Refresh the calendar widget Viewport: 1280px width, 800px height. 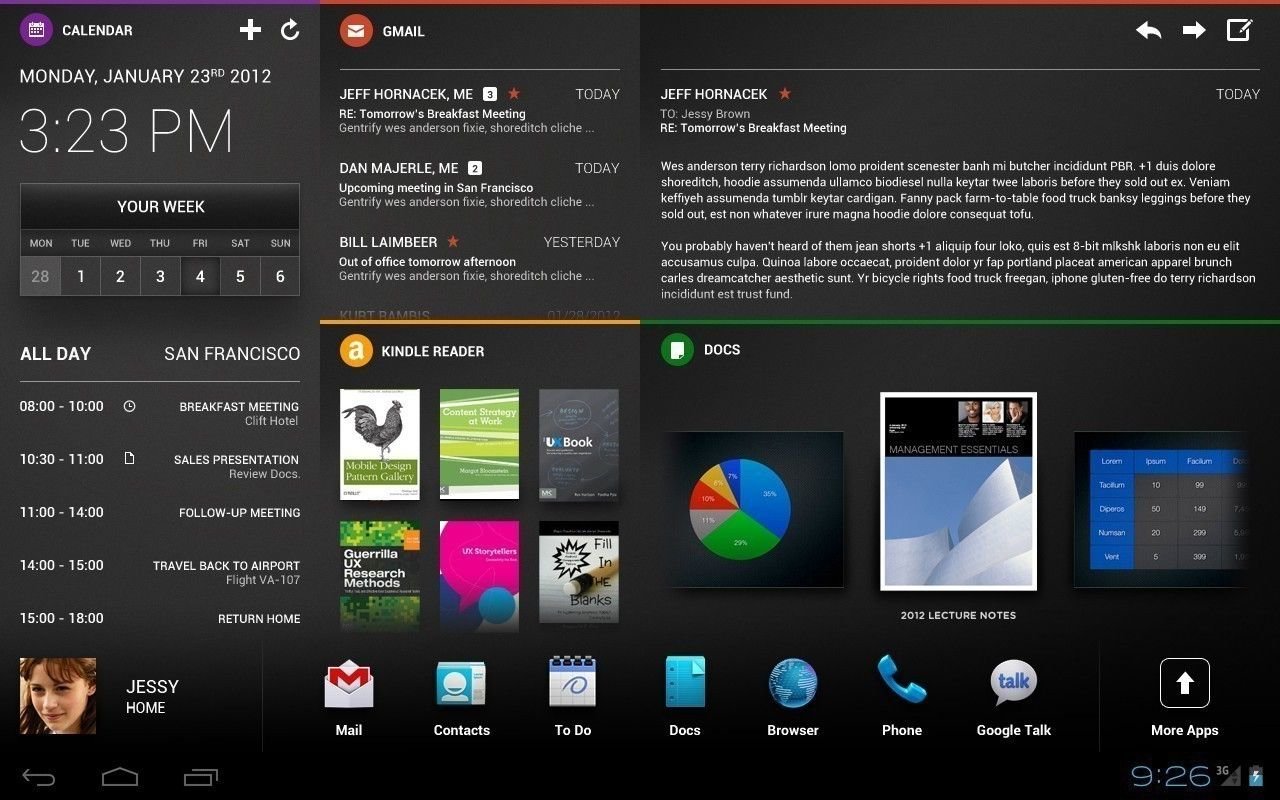click(x=290, y=30)
